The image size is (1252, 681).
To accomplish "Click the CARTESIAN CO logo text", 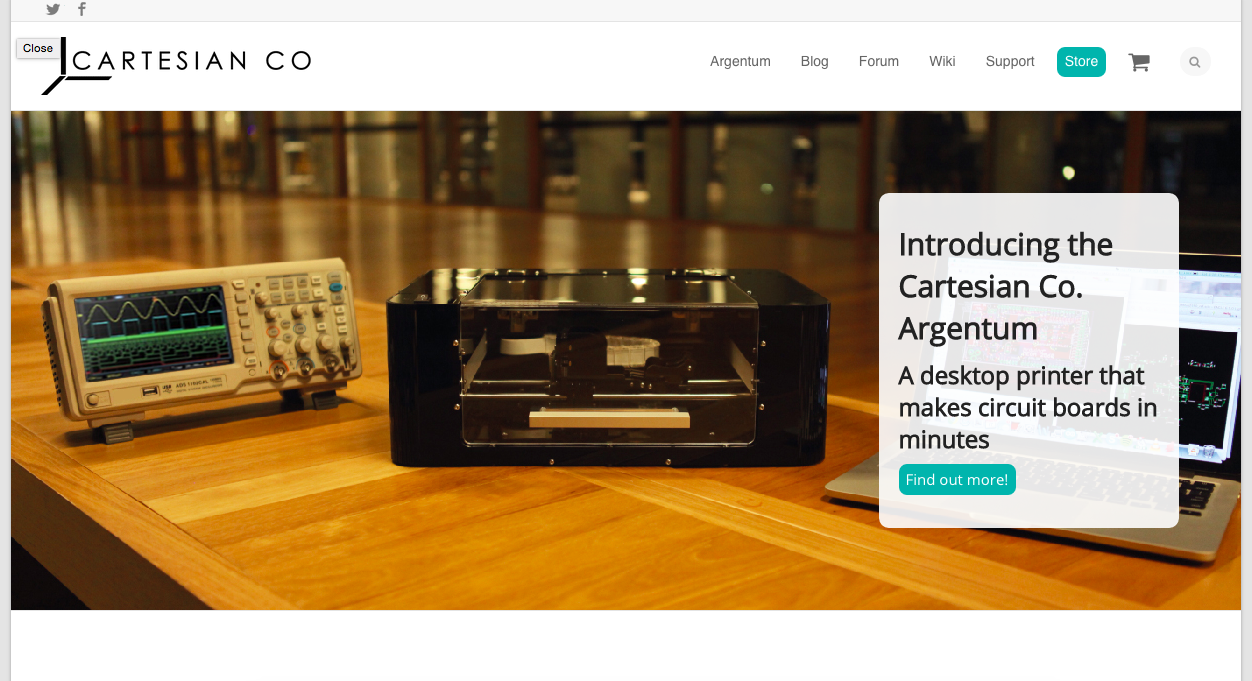I will (192, 61).
